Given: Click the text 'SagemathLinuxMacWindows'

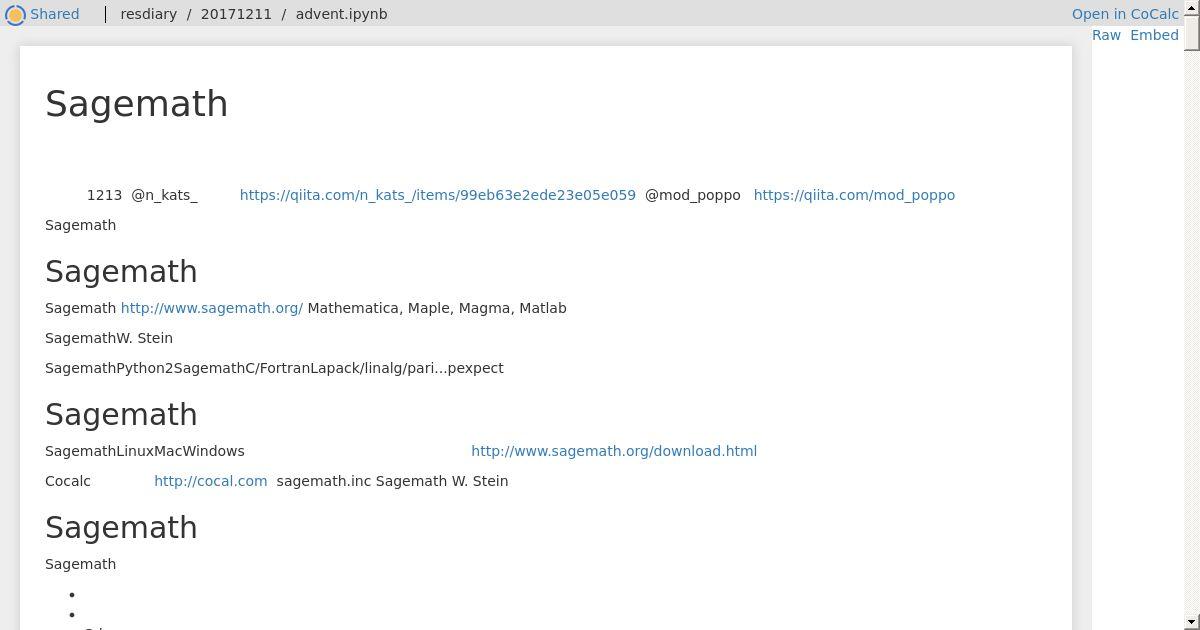Looking at the screenshot, I should coord(145,451).
